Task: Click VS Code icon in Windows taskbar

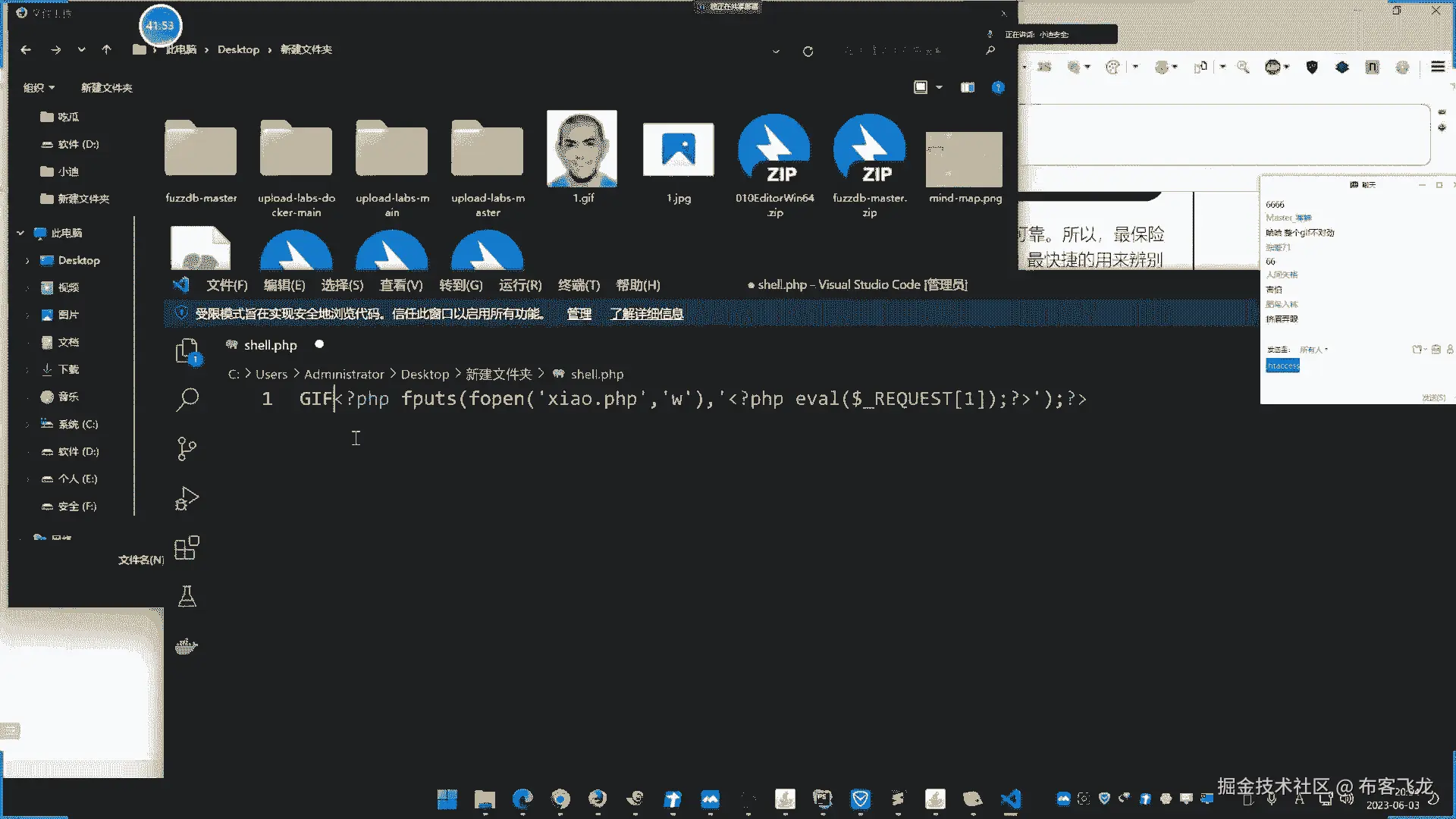Action: pos(1010,799)
